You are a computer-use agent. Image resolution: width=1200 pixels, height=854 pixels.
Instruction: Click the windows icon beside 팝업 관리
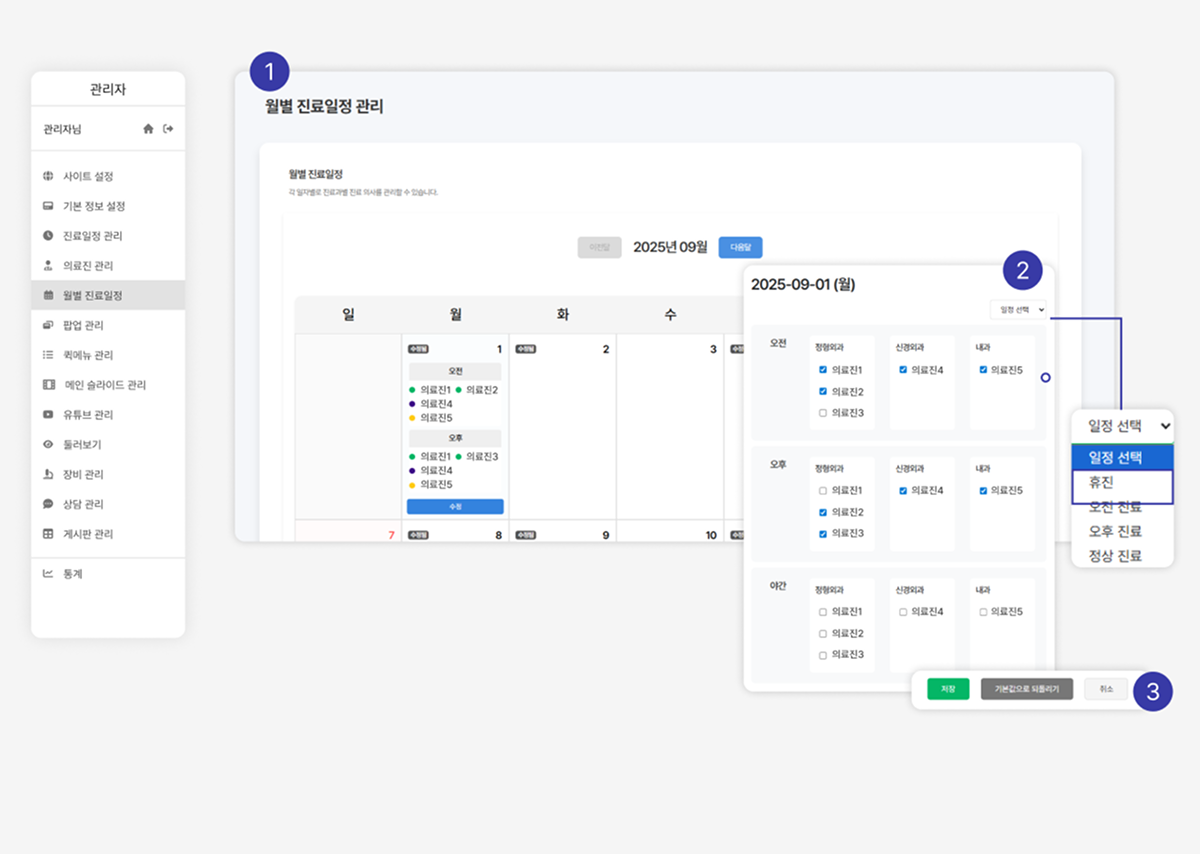click(x=48, y=325)
